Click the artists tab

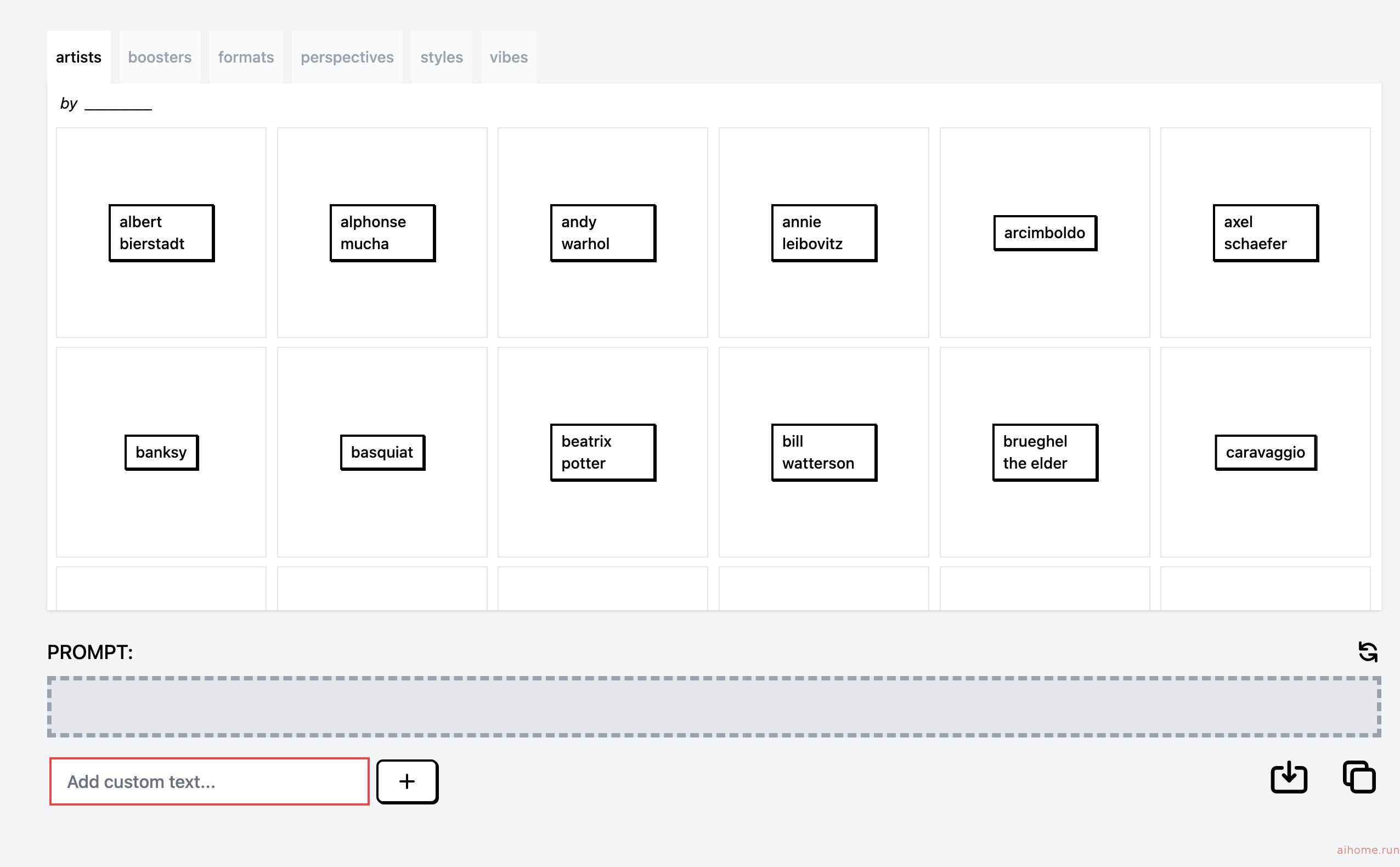pyautogui.click(x=78, y=57)
